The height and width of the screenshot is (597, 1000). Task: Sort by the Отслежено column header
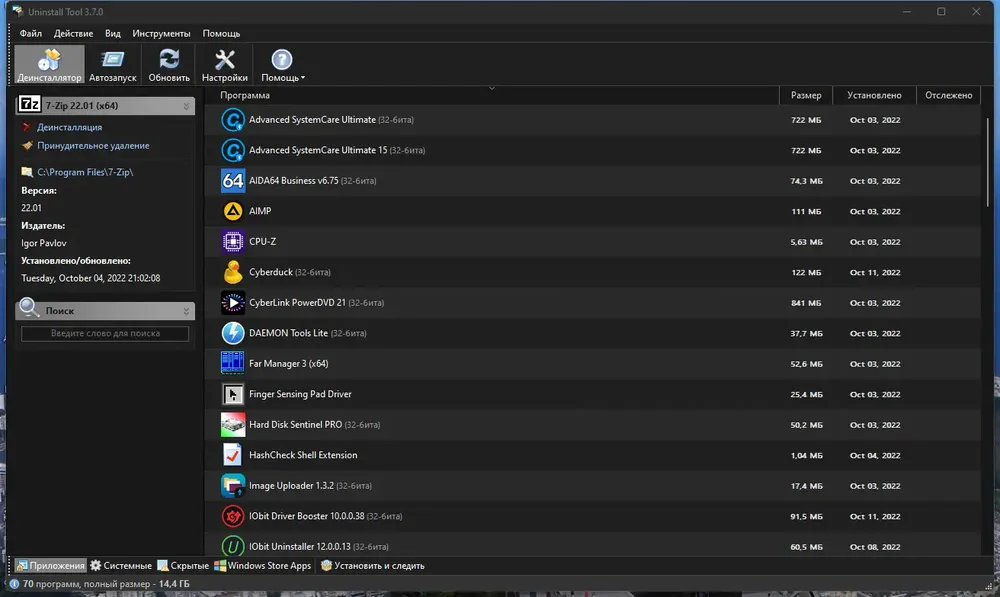click(x=948, y=95)
